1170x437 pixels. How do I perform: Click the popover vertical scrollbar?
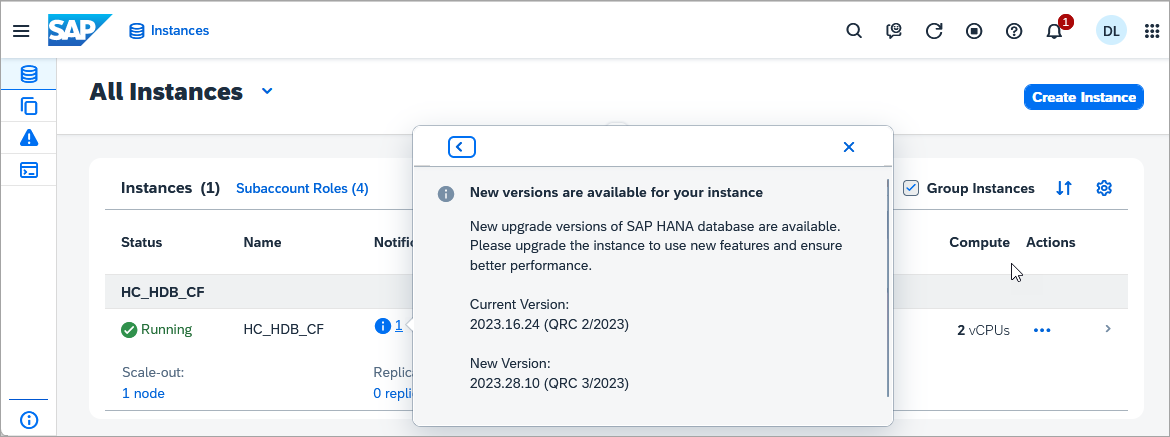click(x=888, y=287)
